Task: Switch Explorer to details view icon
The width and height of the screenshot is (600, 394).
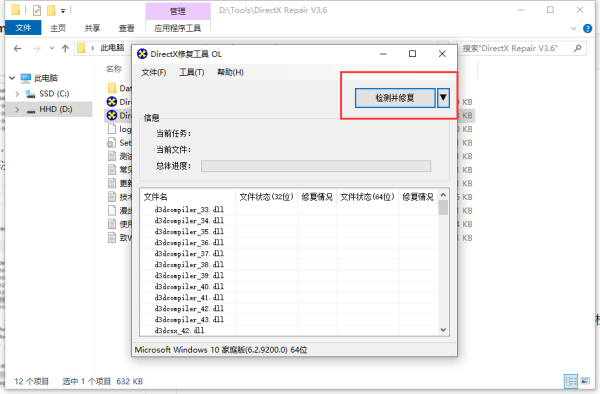Action: pyautogui.click(x=571, y=381)
